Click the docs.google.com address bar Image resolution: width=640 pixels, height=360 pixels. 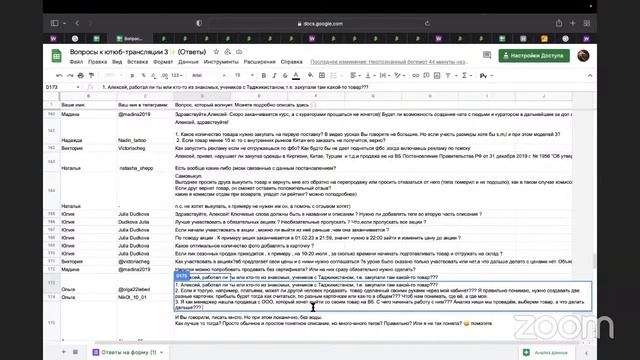[x=320, y=24]
